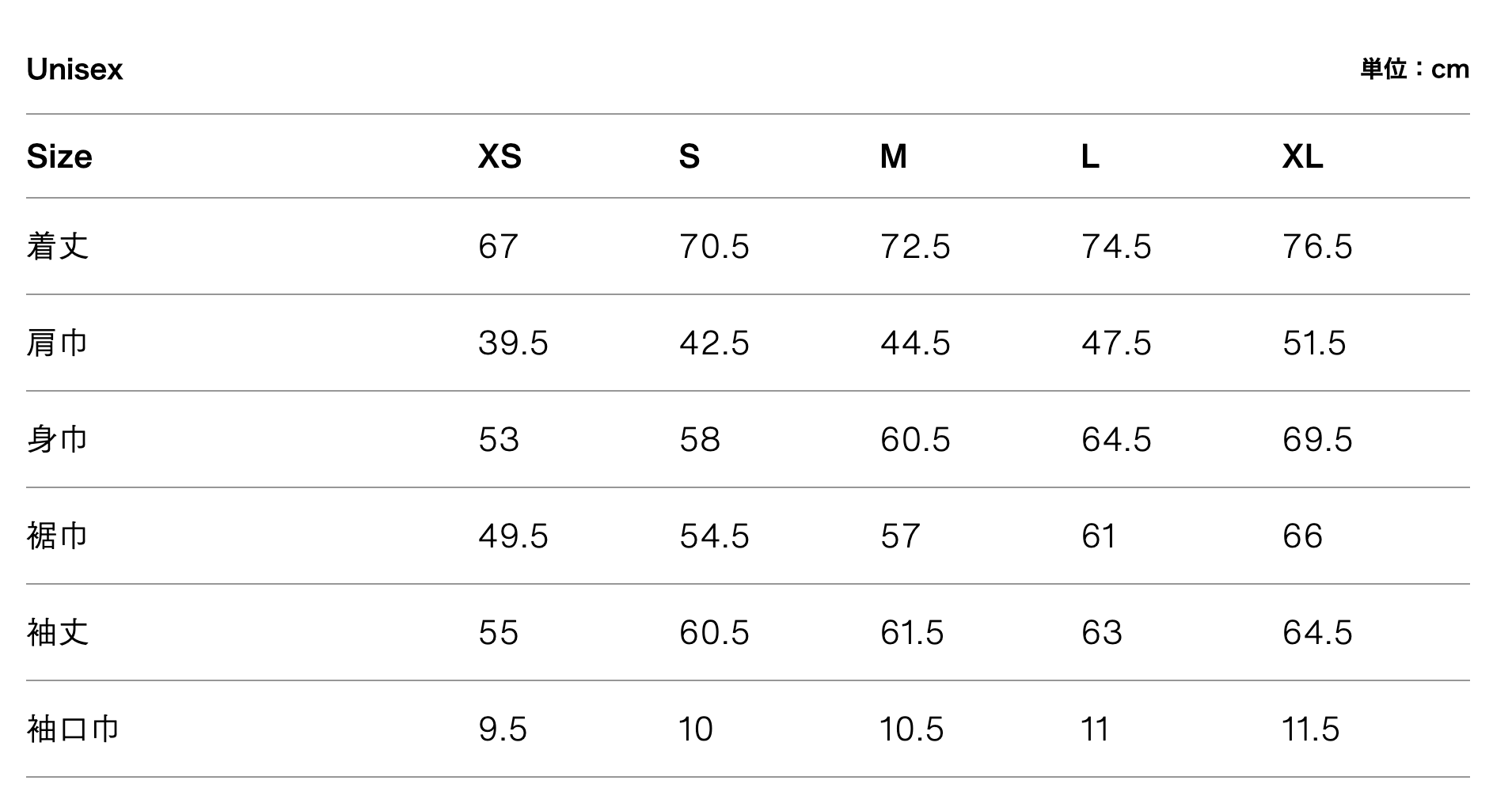Click the 肩巾 row label
The width and height of the screenshot is (1512, 807).
tap(57, 343)
